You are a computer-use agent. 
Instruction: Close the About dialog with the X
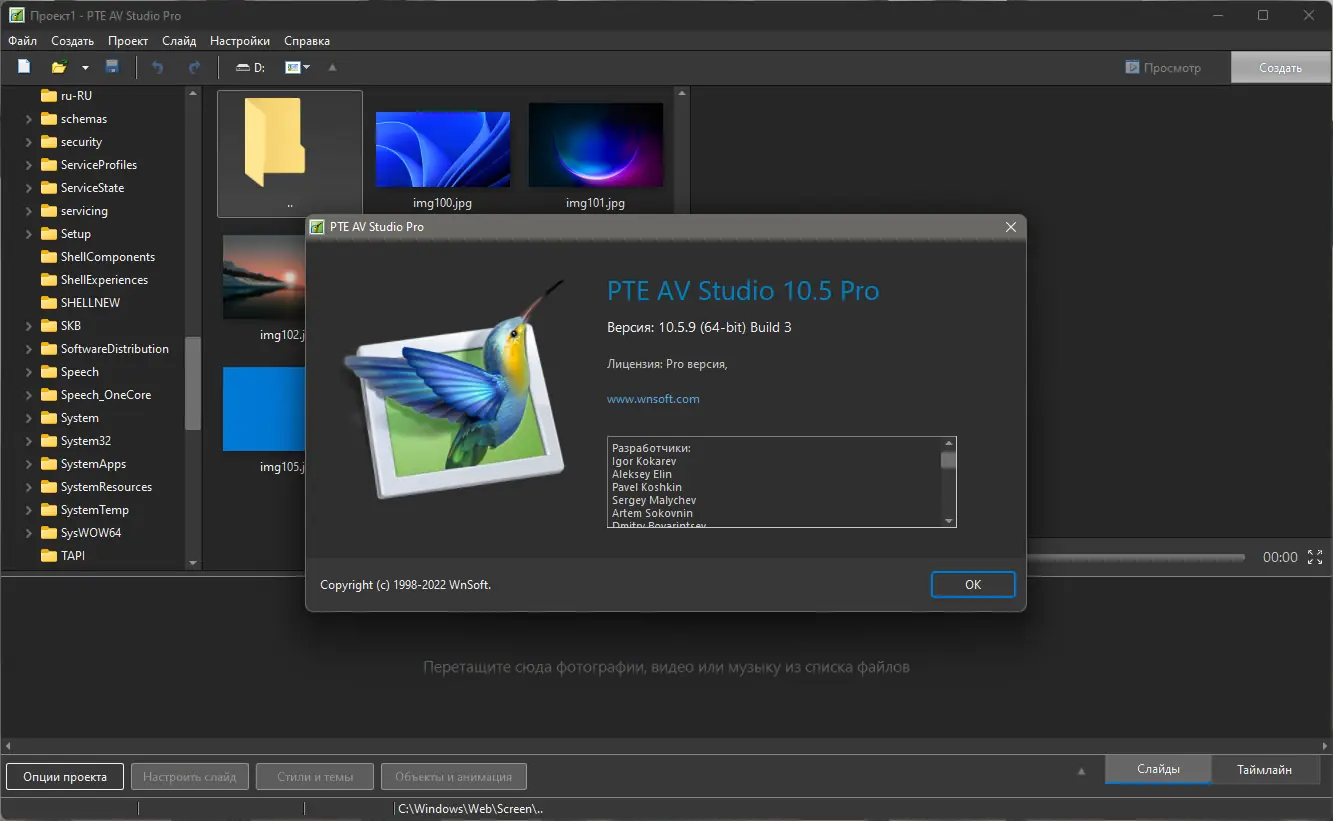click(x=1010, y=227)
